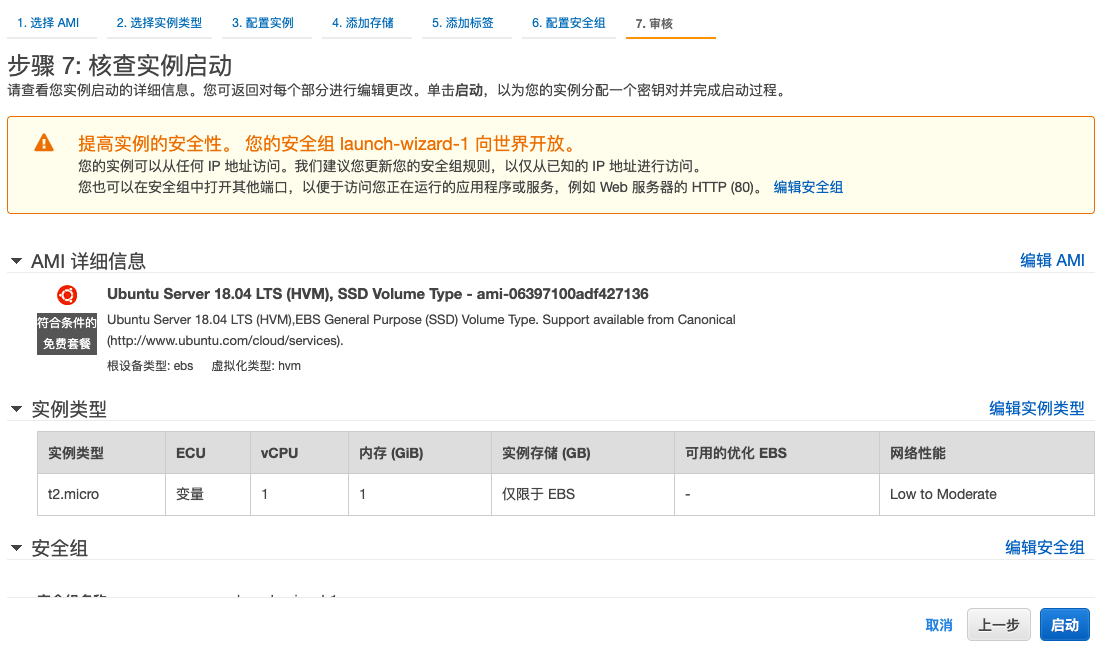This screenshot has width=1106, height=651.
Task: Go to step 1. 选择 AMI tab
Action: click(48, 23)
